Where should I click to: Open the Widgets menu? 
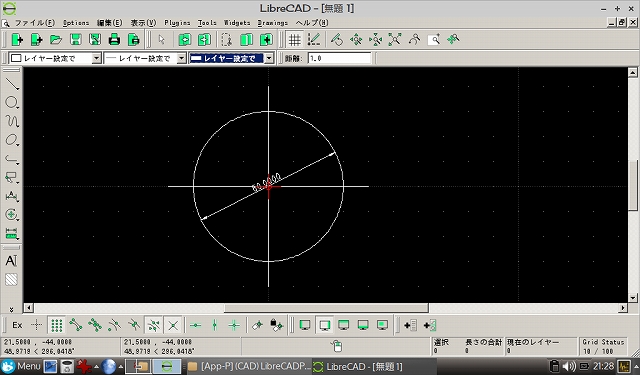pyautogui.click(x=237, y=23)
